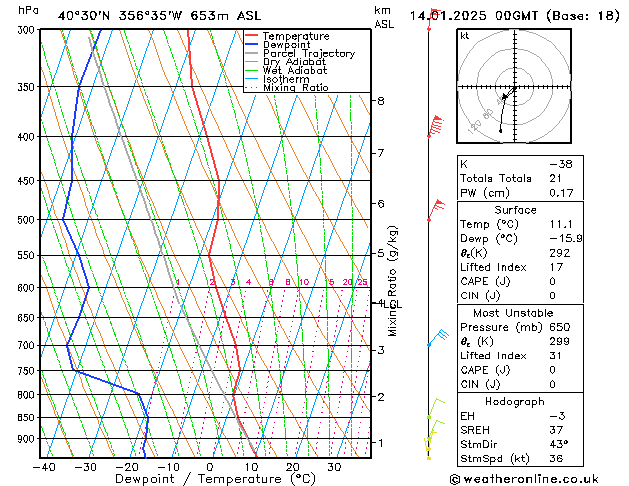Click the StmSpd (kt) value 36

click(x=556, y=458)
